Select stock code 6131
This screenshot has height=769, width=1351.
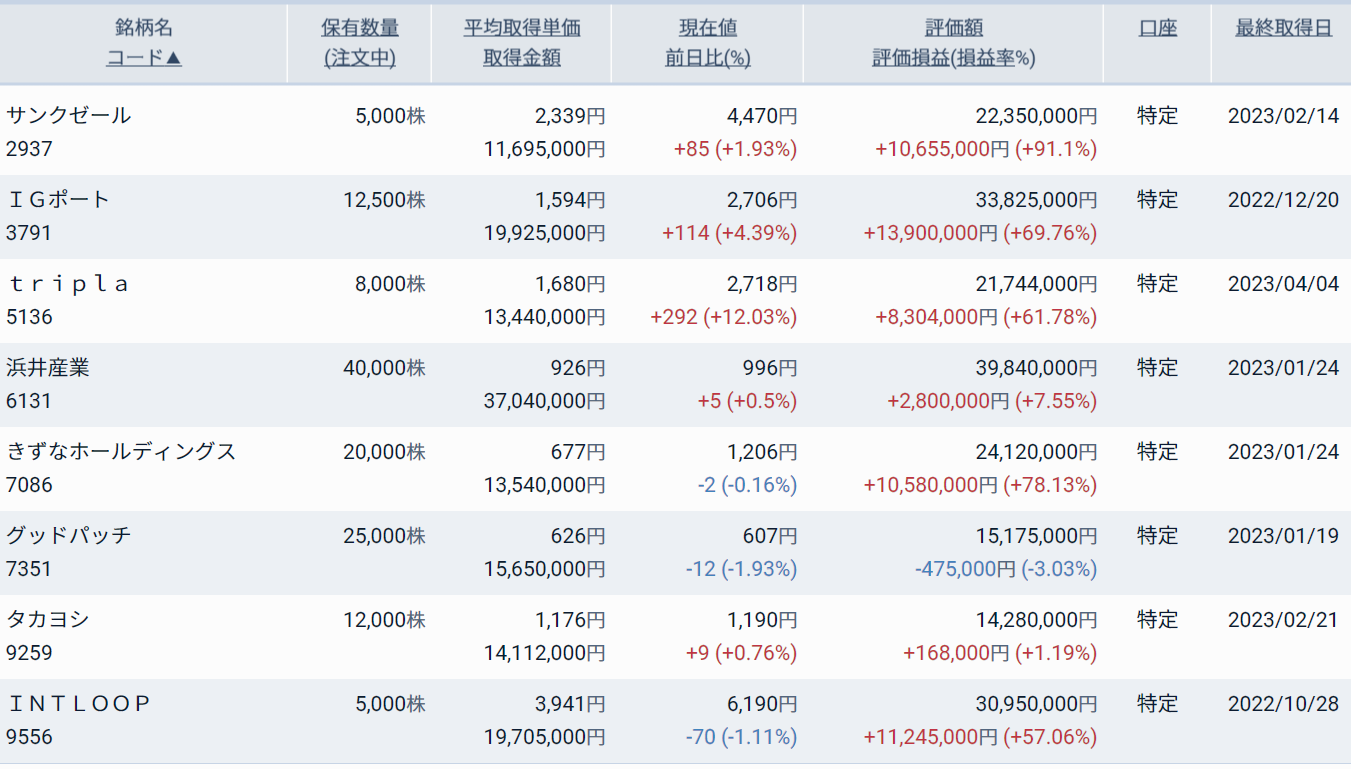point(29,401)
